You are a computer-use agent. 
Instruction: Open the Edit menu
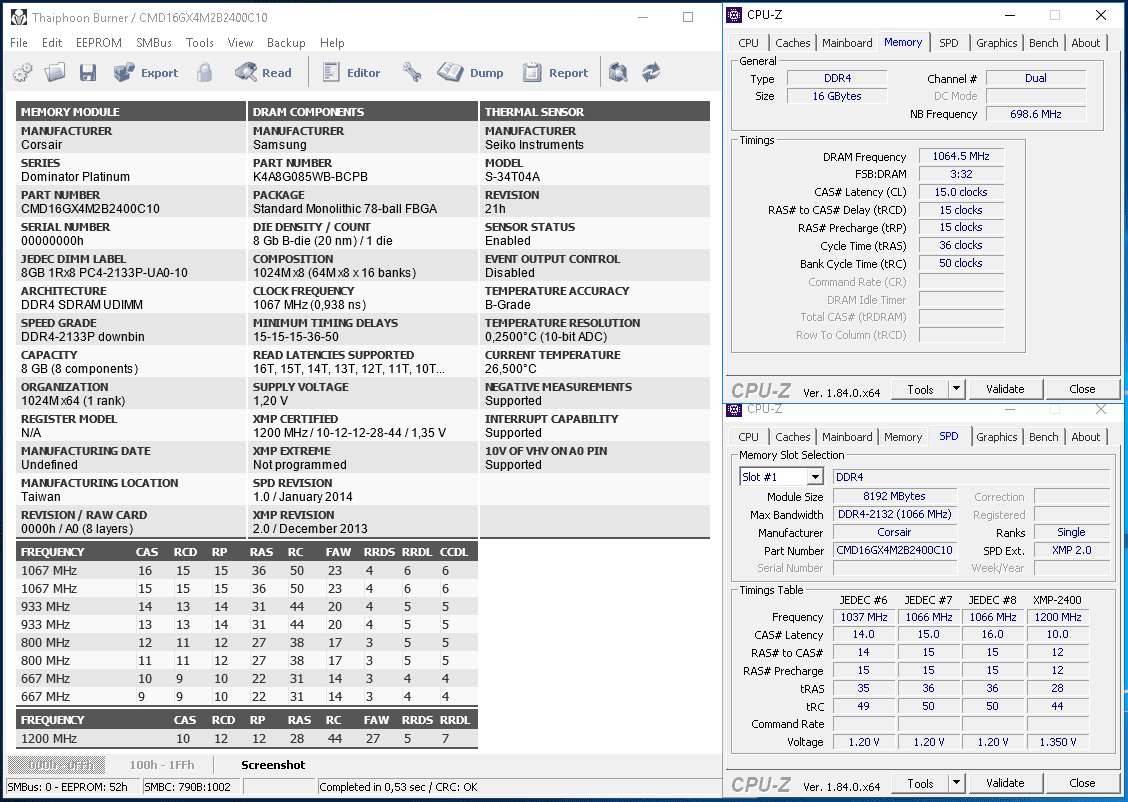[x=52, y=42]
